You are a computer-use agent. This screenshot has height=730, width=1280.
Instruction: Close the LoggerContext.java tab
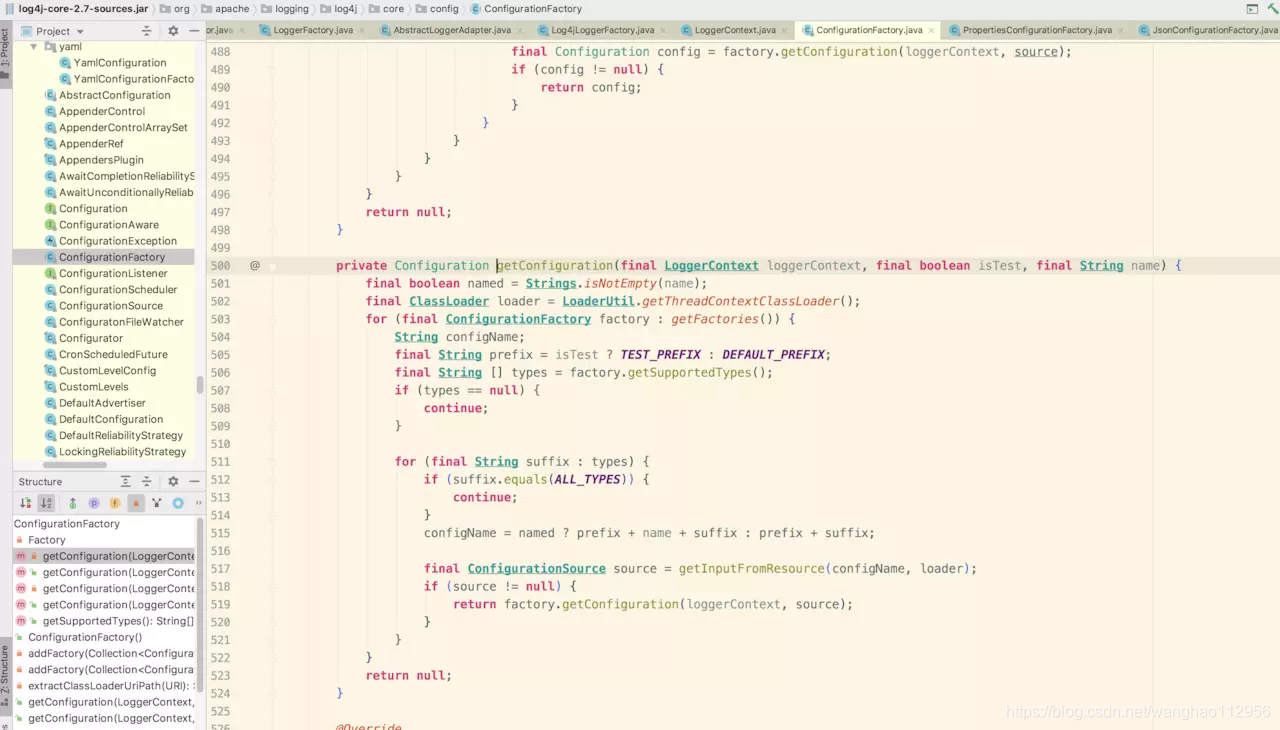point(785,31)
